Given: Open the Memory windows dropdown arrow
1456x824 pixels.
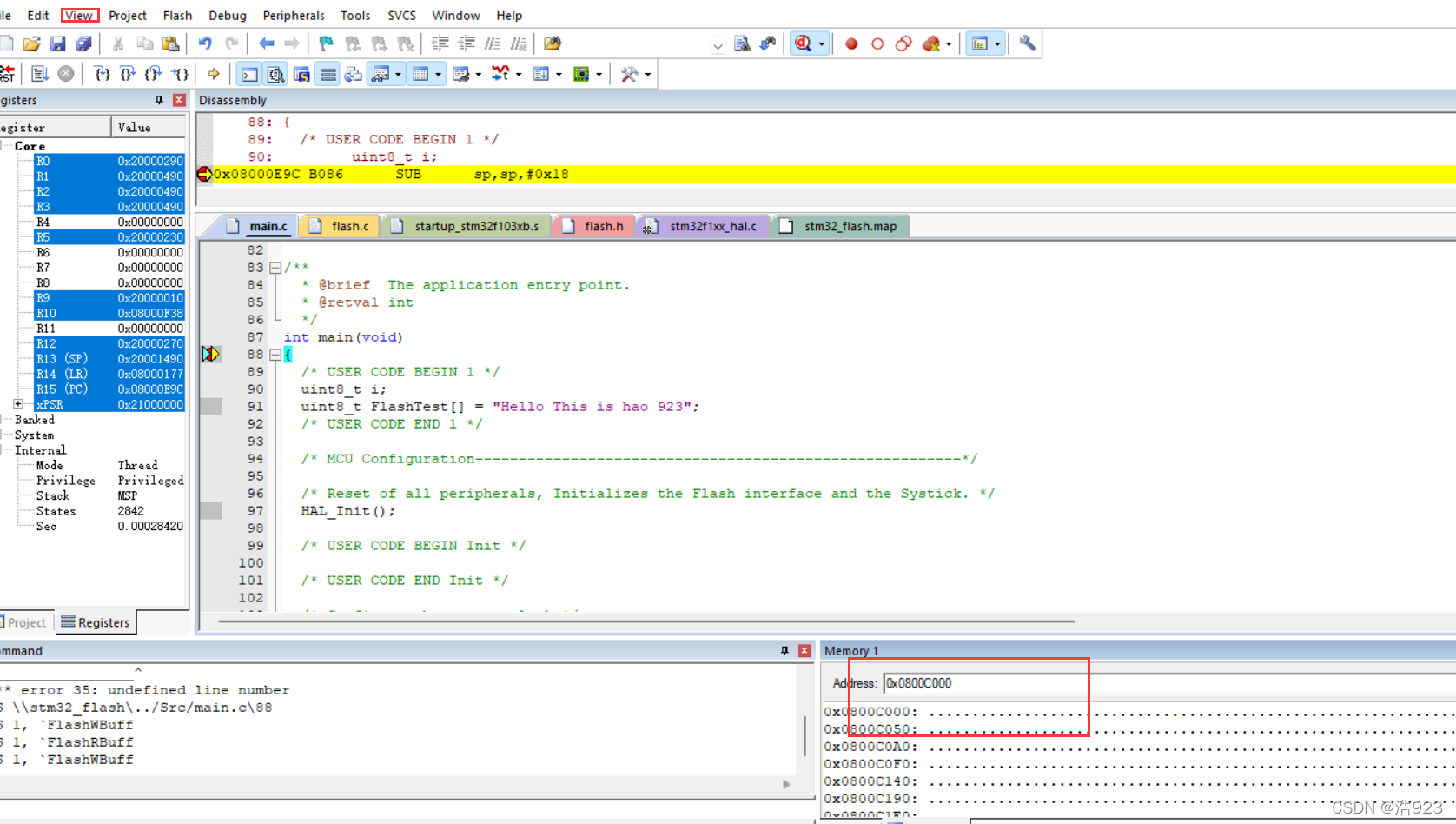Looking at the screenshot, I should (438, 74).
